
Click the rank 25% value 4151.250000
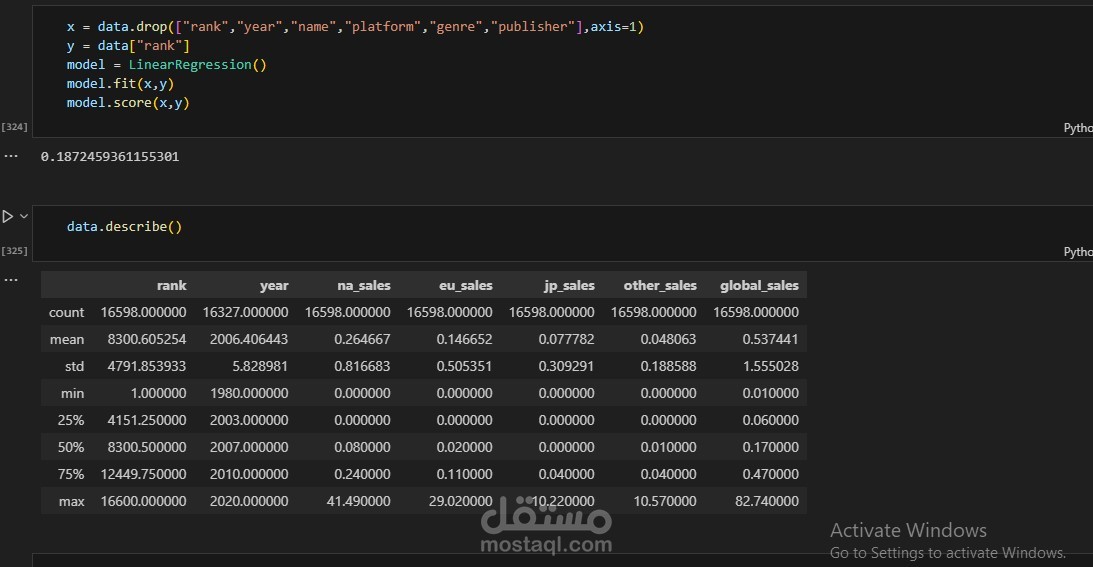tap(147, 421)
